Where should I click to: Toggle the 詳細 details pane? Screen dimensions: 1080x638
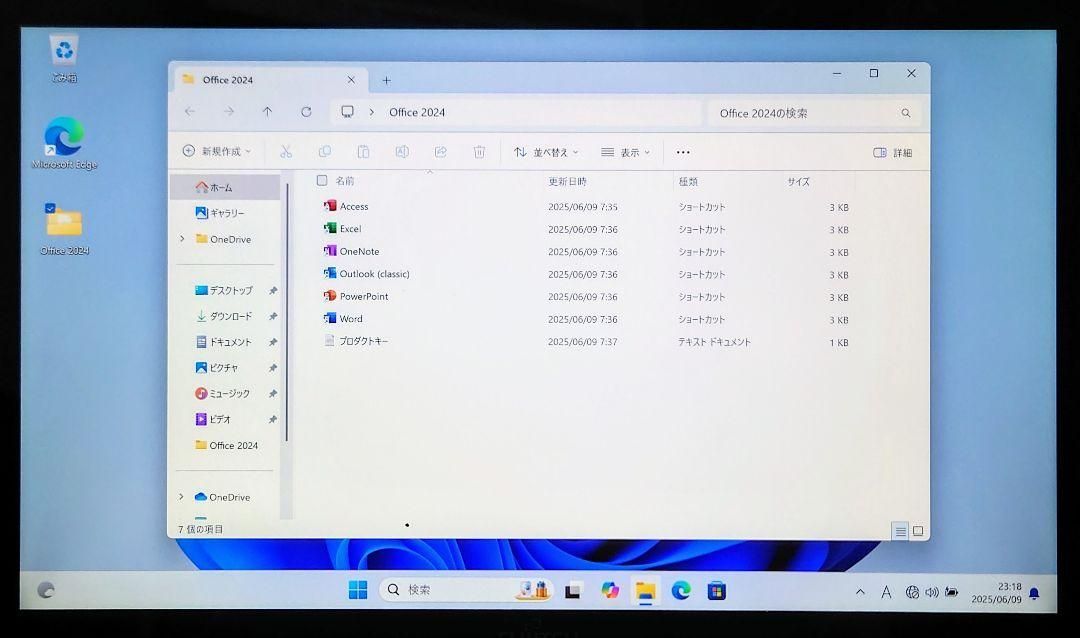[x=892, y=153]
